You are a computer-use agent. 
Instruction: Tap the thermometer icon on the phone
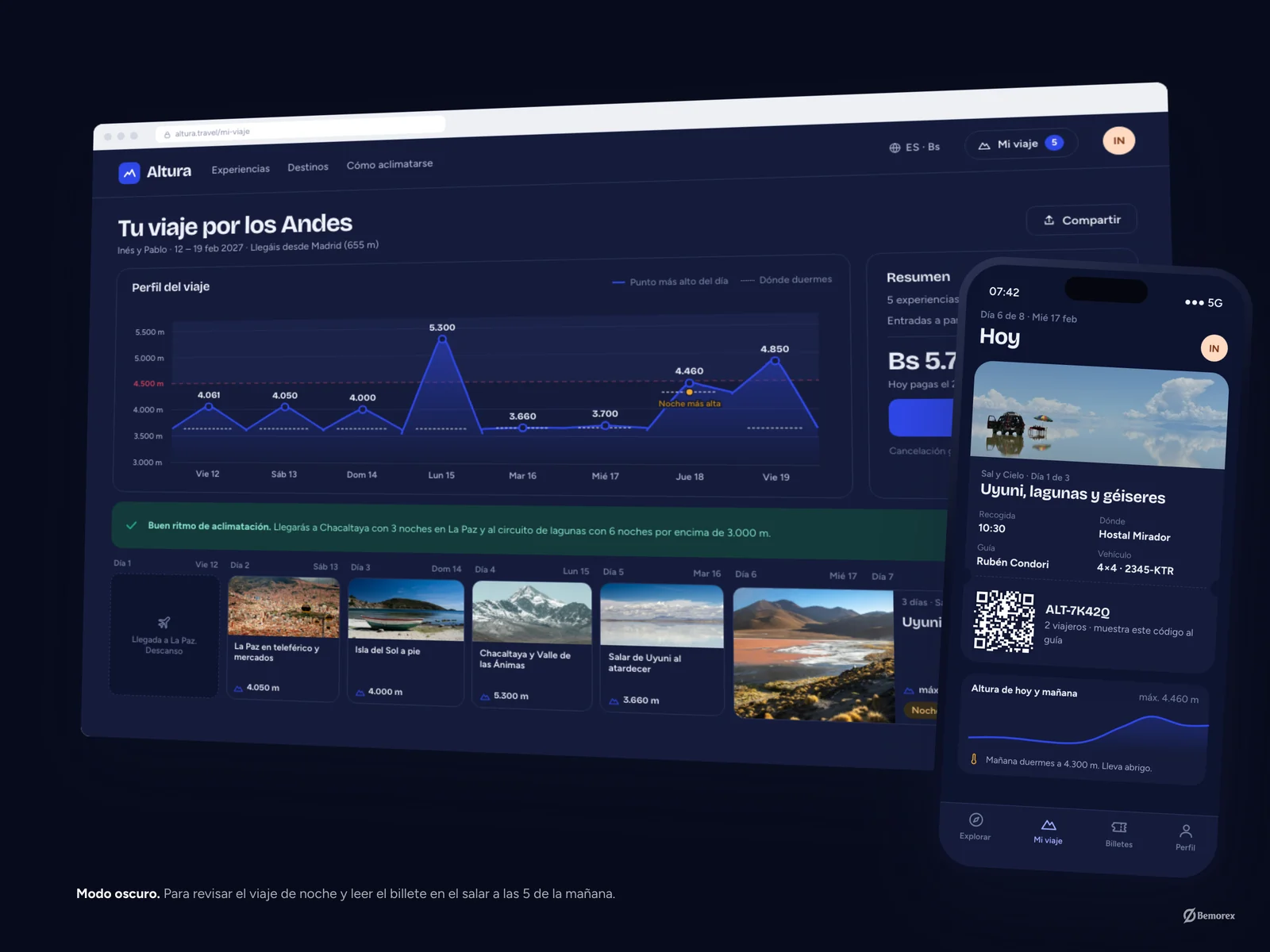(974, 759)
